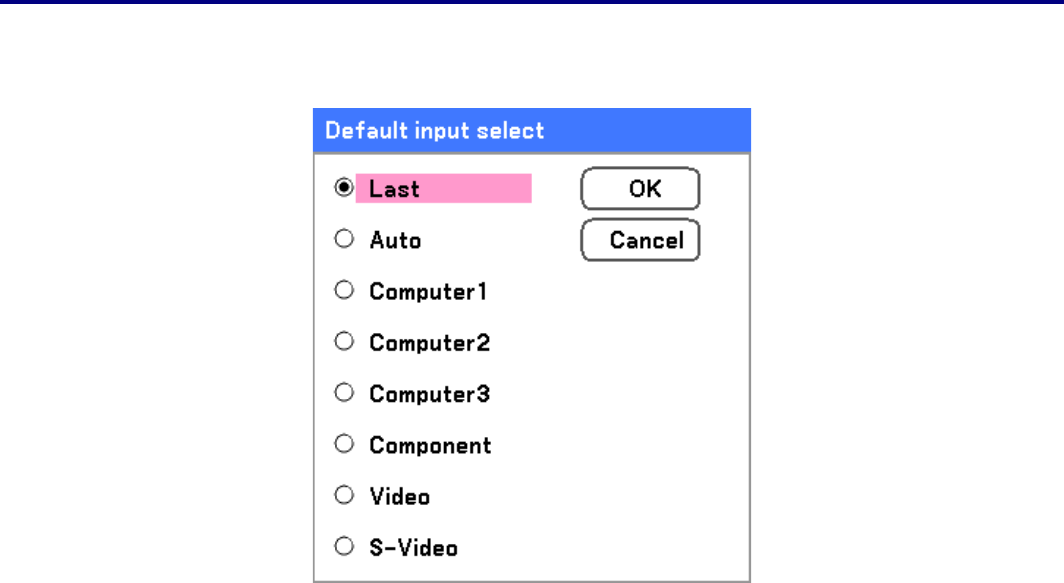Click the Component label text
Image resolution: width=1064 pixels, height=583 pixels.
pos(430,445)
